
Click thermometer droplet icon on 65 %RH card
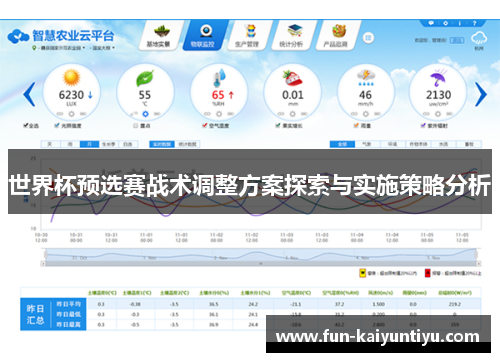[x=219, y=78]
